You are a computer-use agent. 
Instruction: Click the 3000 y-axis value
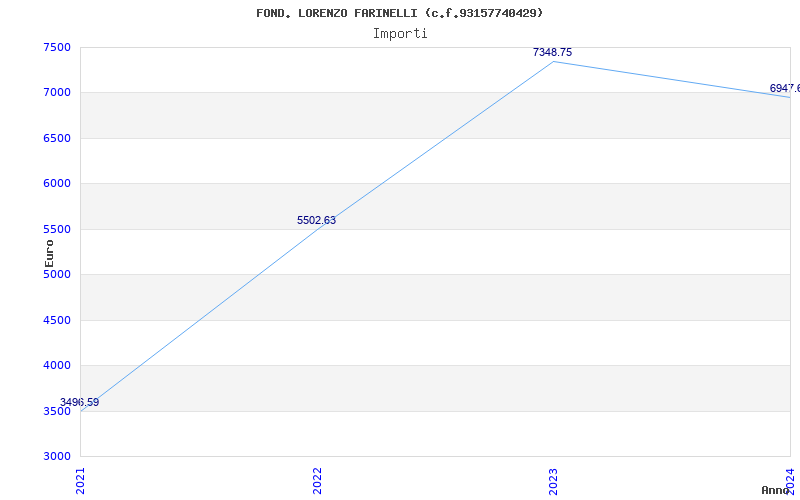click(57, 456)
